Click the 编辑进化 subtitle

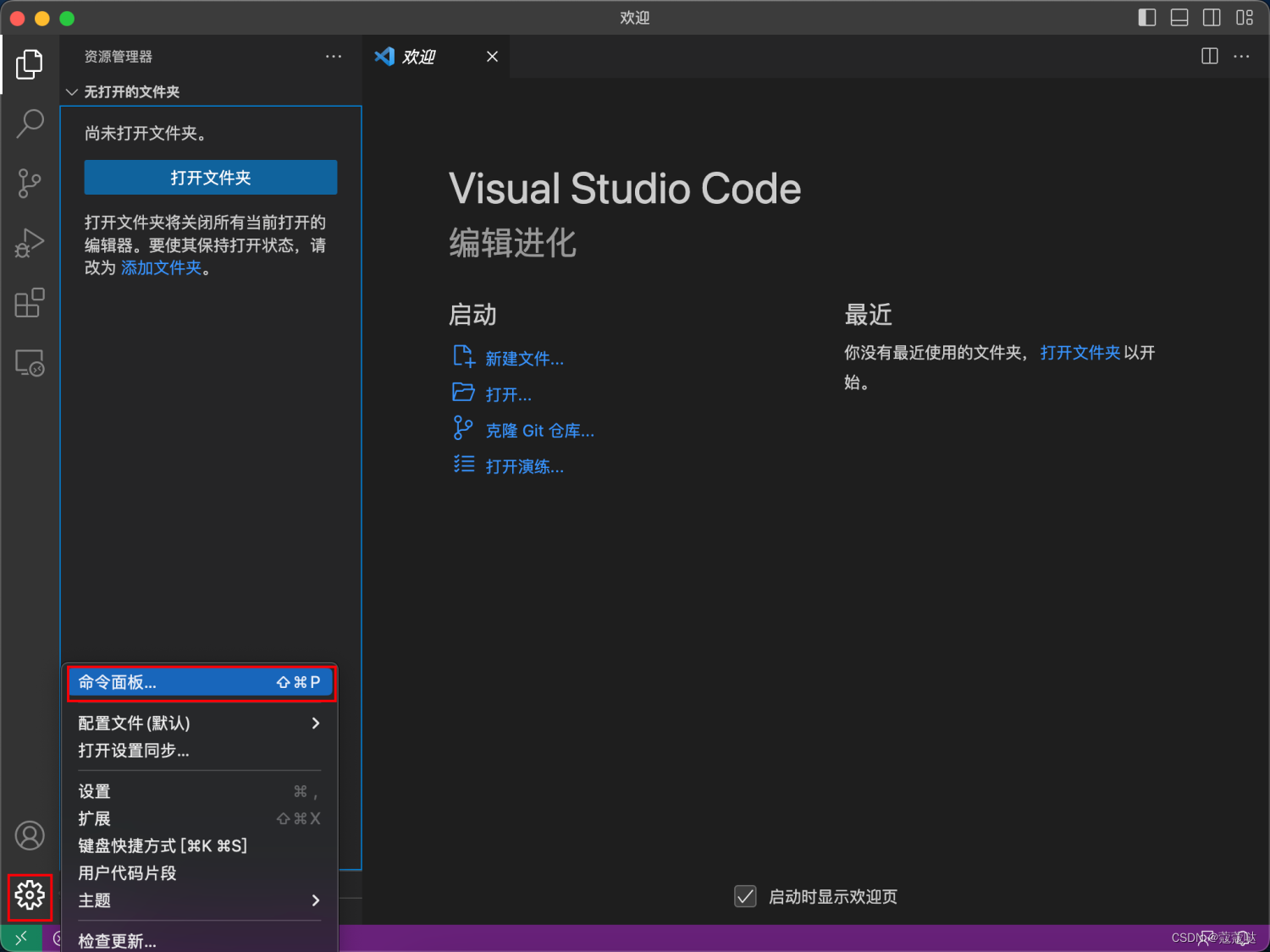pyautogui.click(x=513, y=243)
